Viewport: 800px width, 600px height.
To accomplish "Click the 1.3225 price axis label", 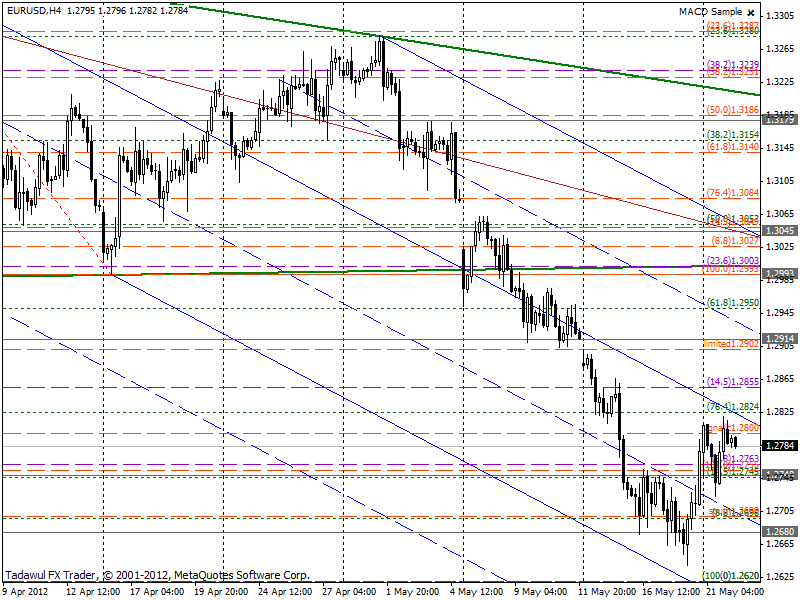I will pos(780,82).
